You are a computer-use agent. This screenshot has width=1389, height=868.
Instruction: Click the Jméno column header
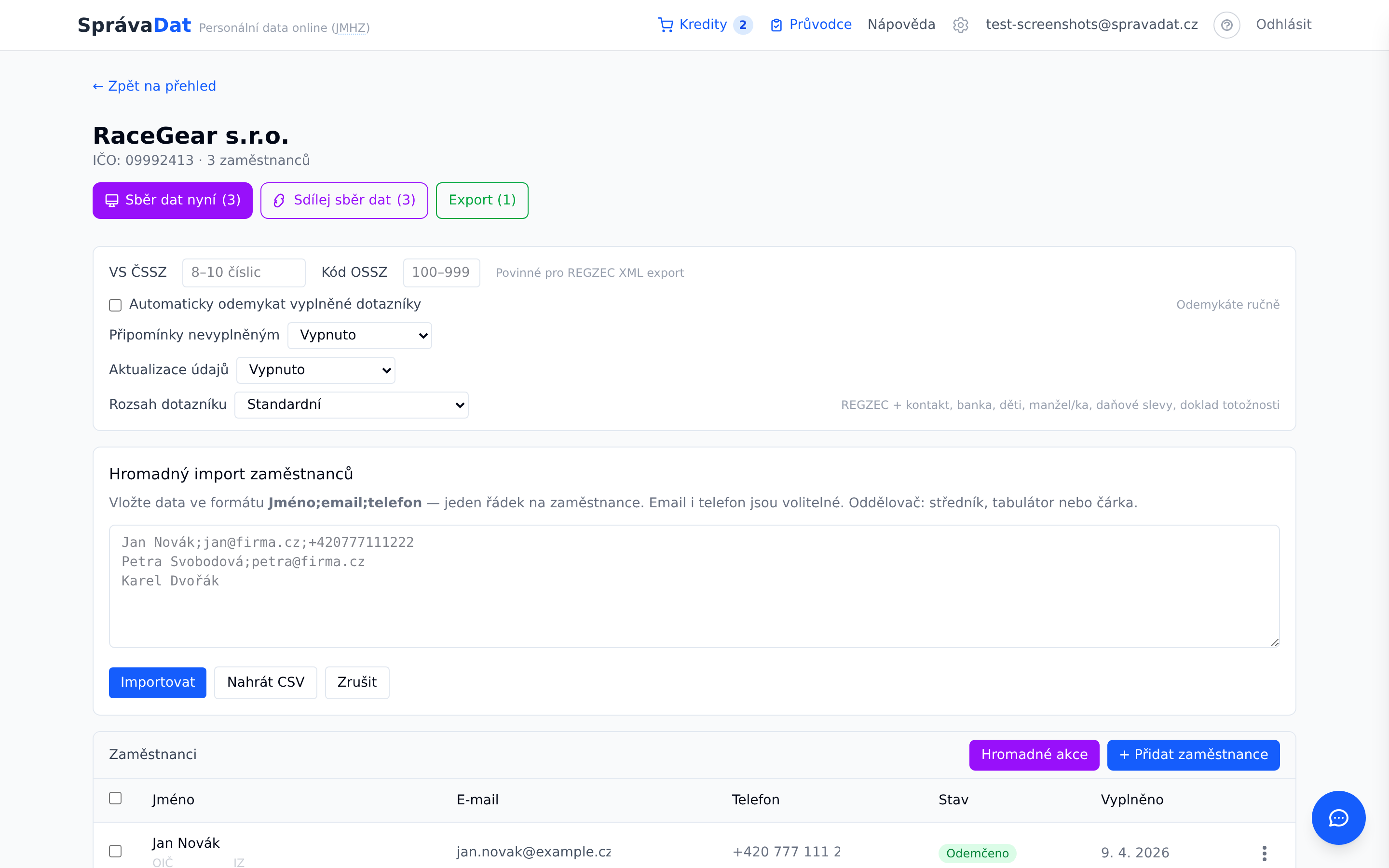pyautogui.click(x=173, y=800)
